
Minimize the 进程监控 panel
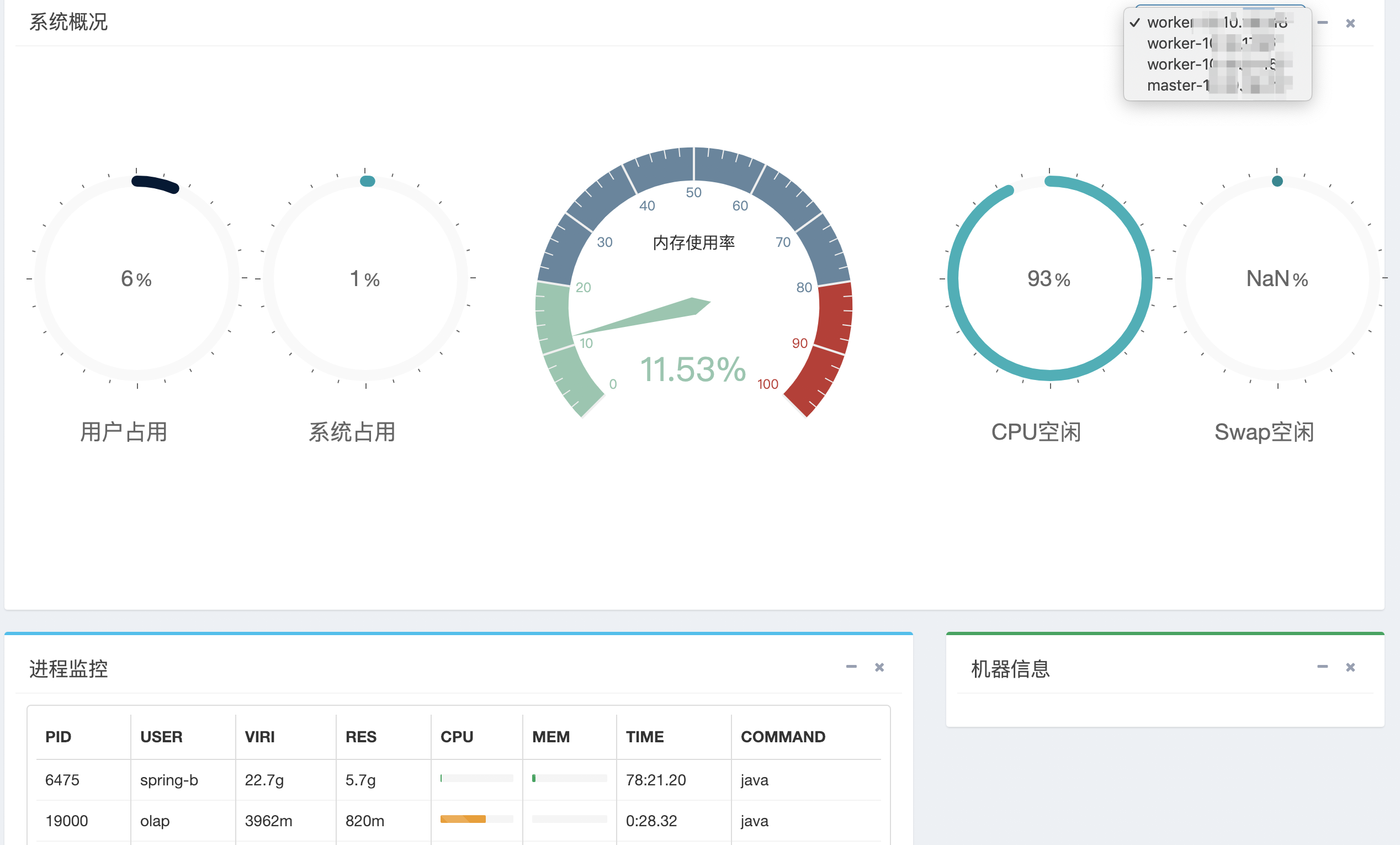pos(851,667)
